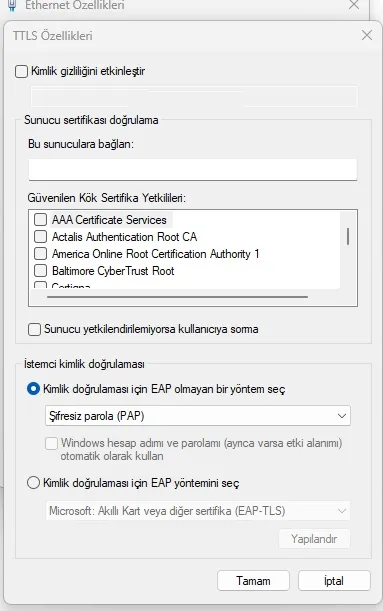This screenshot has height=611, width=383.
Task: Select EAP olmayan bir yöntem seç radio
Action: [x=33, y=389]
